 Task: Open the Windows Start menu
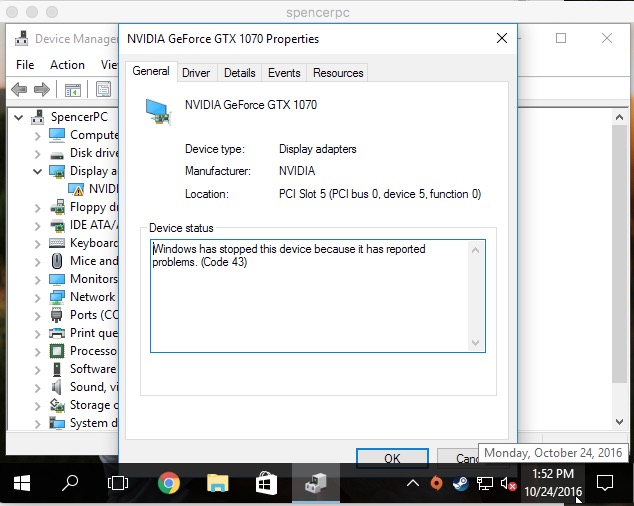[x=22, y=483]
